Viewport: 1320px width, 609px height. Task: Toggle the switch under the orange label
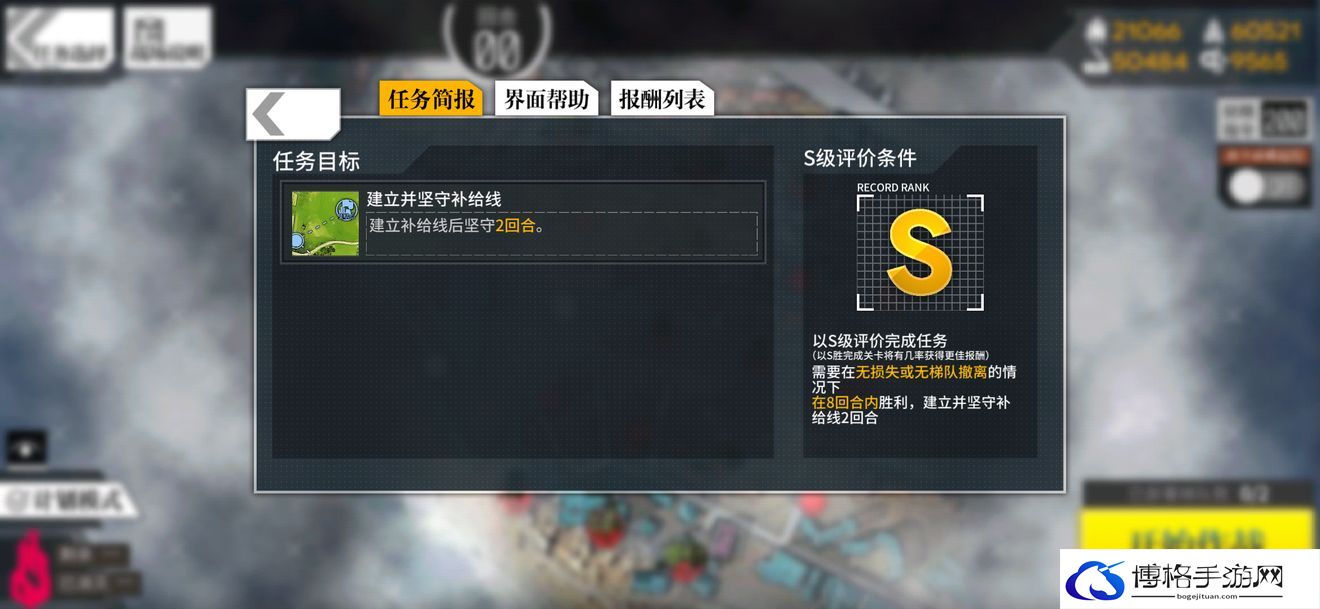[1264, 185]
